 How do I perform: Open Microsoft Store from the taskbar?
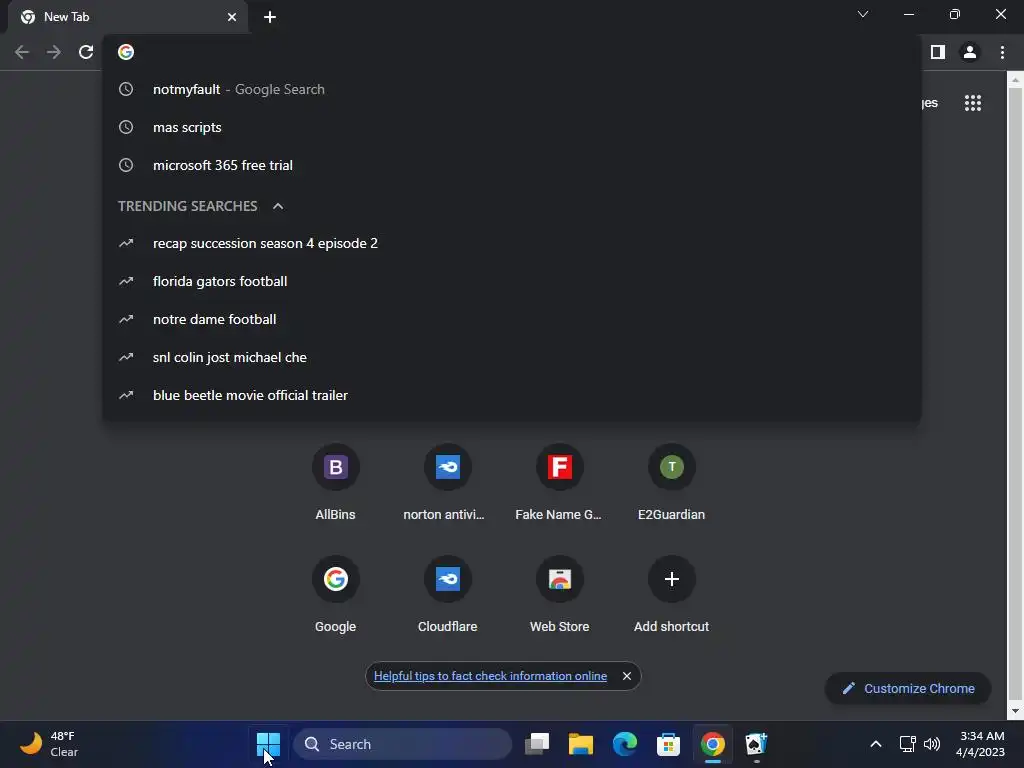pyautogui.click(x=668, y=744)
